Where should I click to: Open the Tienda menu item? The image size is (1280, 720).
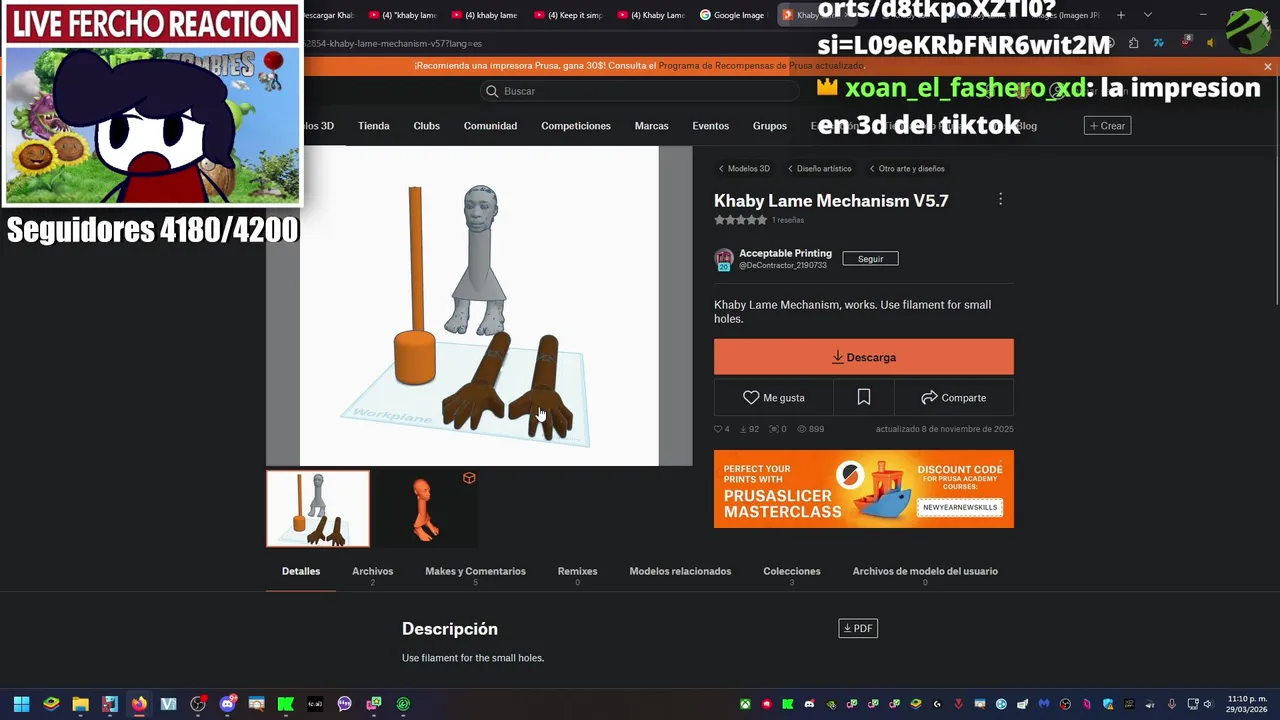click(x=374, y=126)
